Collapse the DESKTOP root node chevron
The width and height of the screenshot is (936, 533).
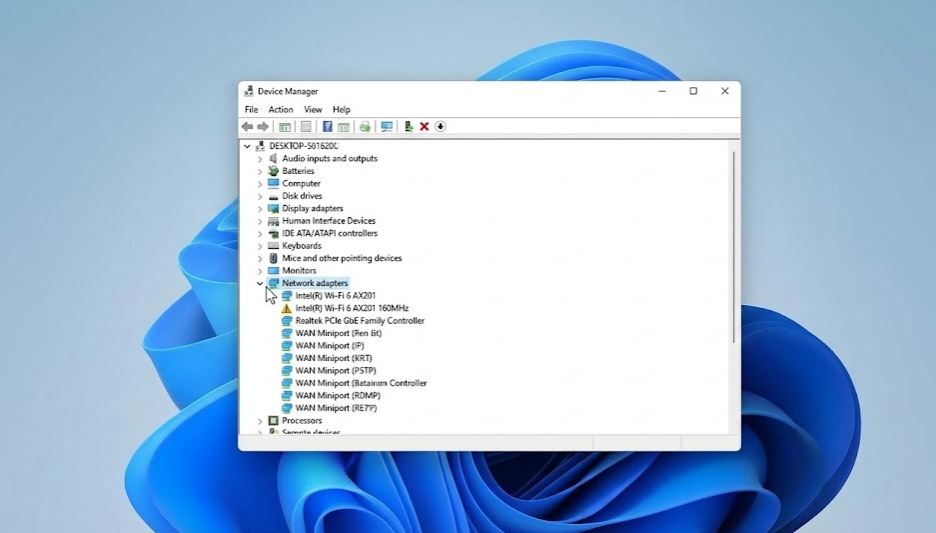point(247,146)
